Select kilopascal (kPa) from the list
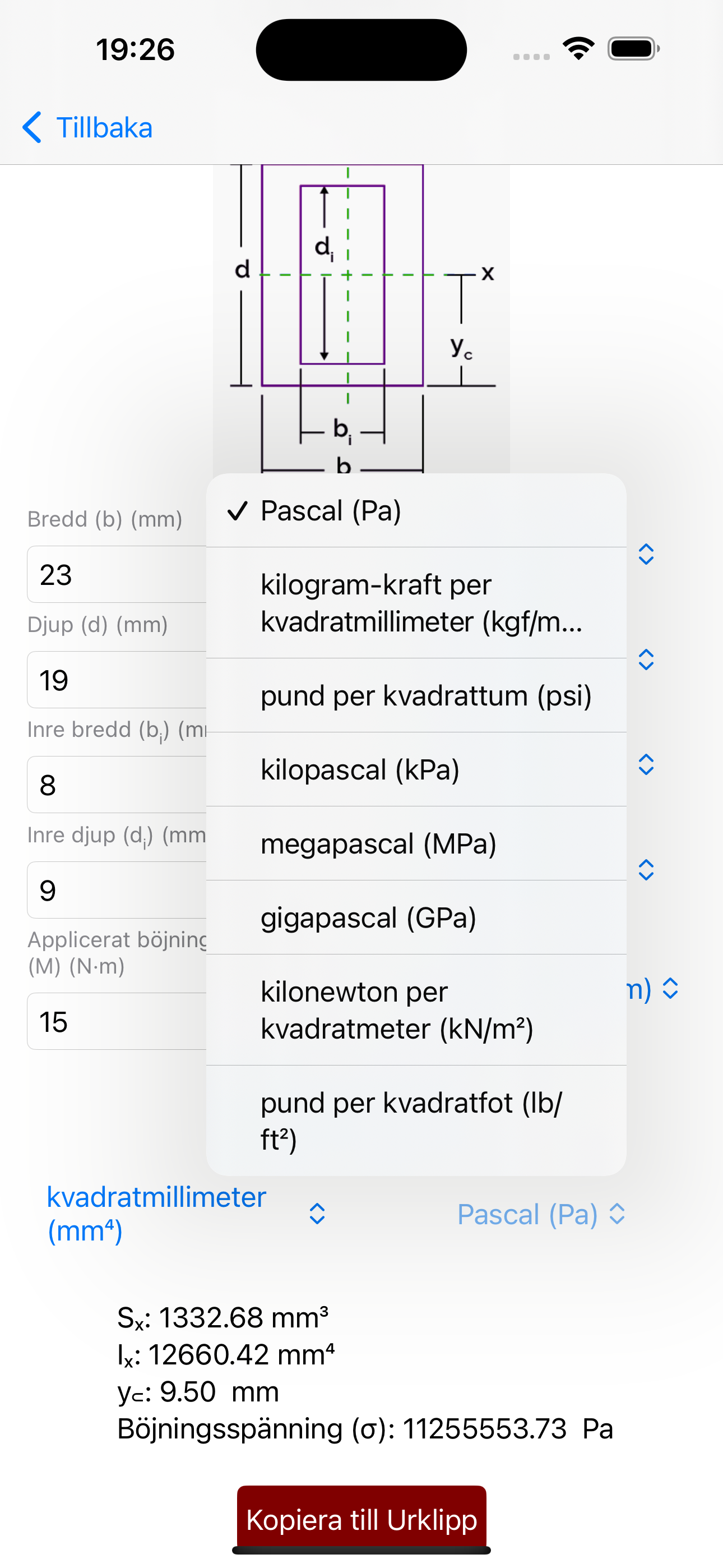Viewport: 723px width, 1568px height. 416,769
